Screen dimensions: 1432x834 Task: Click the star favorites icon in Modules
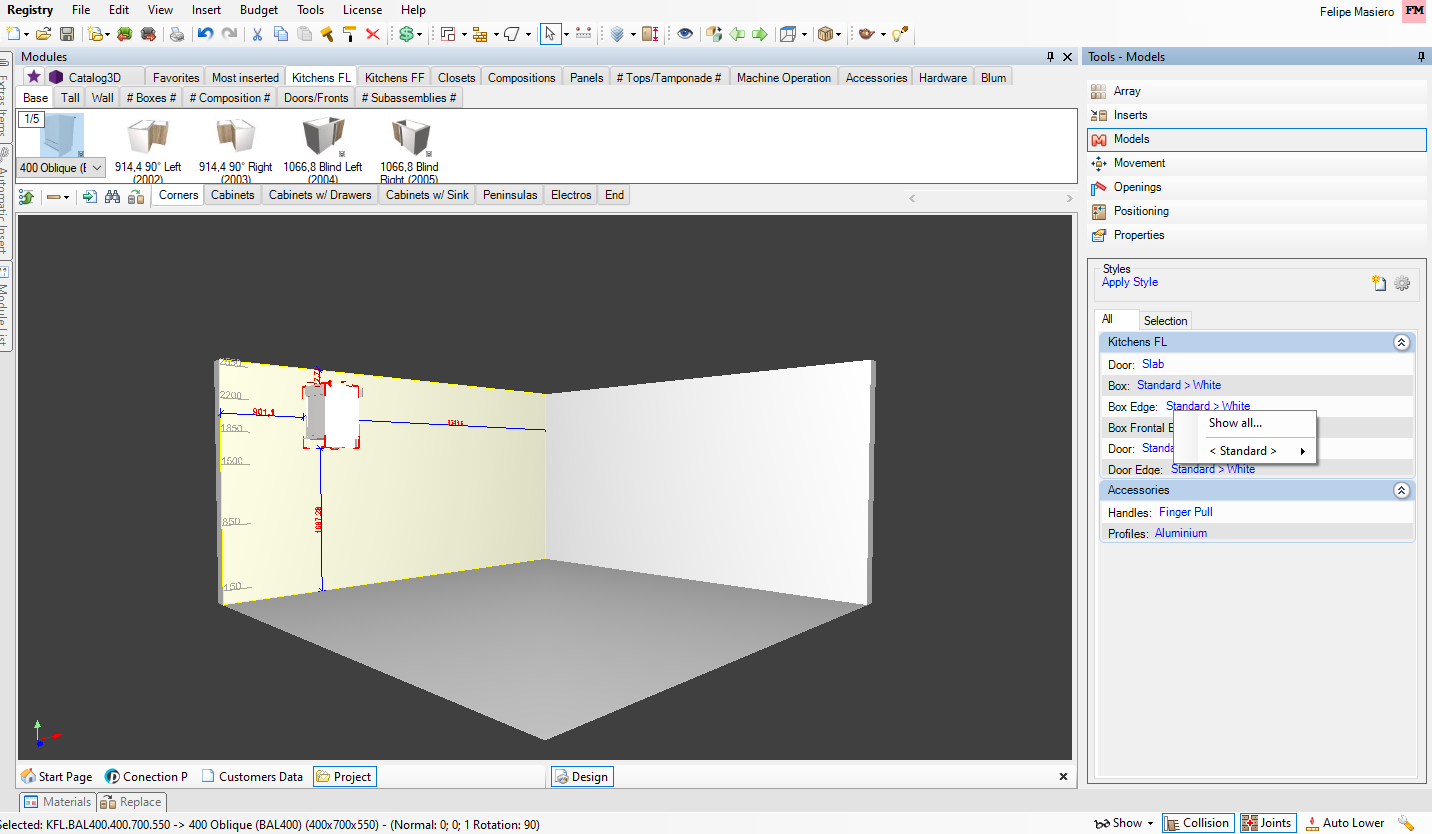[x=33, y=77]
